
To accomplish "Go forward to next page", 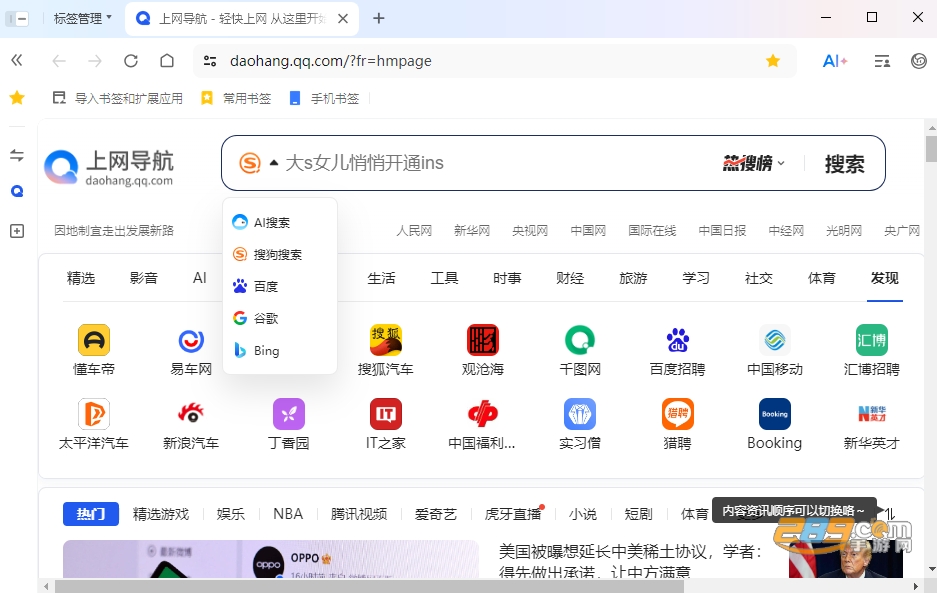I will click(x=95, y=61).
